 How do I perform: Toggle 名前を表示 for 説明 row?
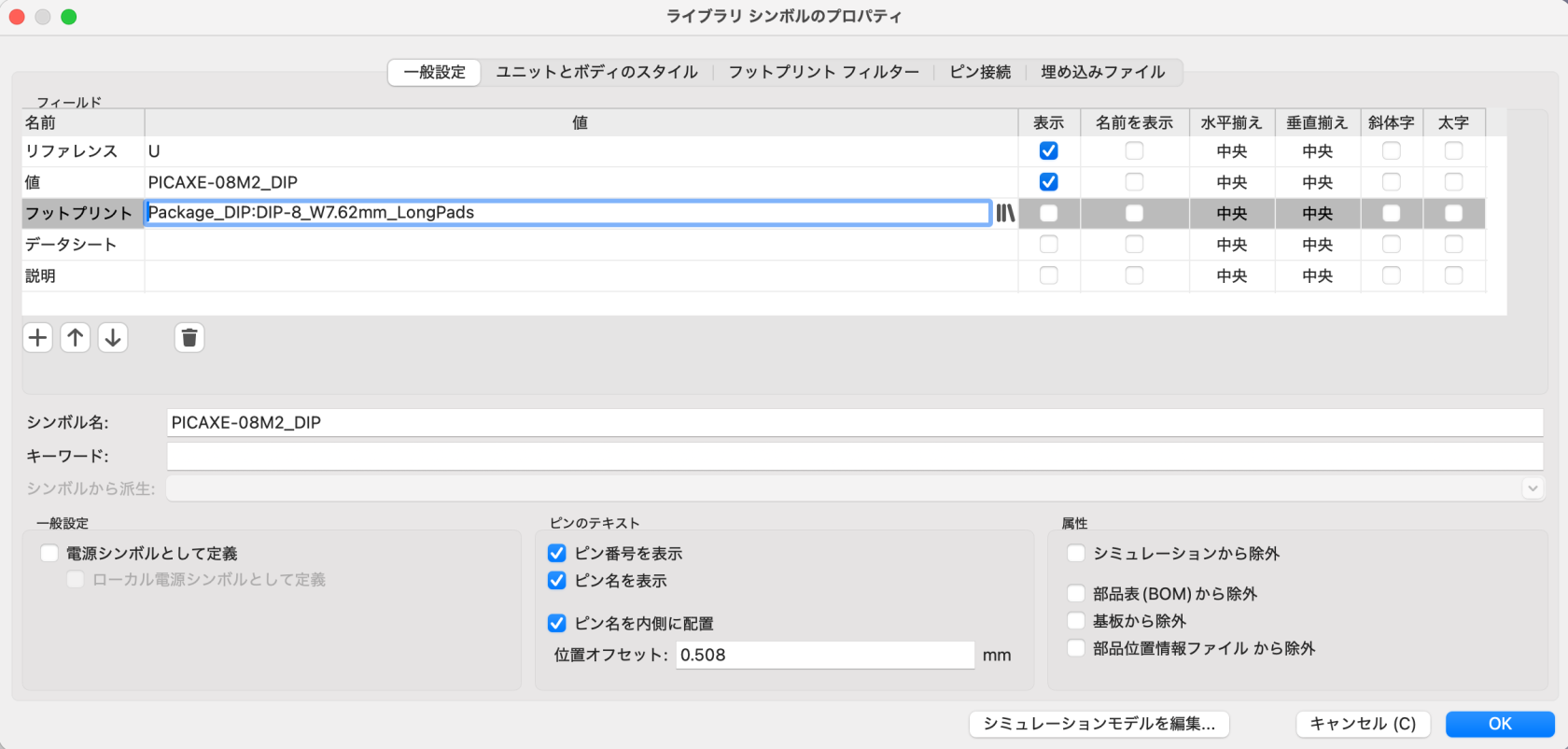click(x=1134, y=276)
